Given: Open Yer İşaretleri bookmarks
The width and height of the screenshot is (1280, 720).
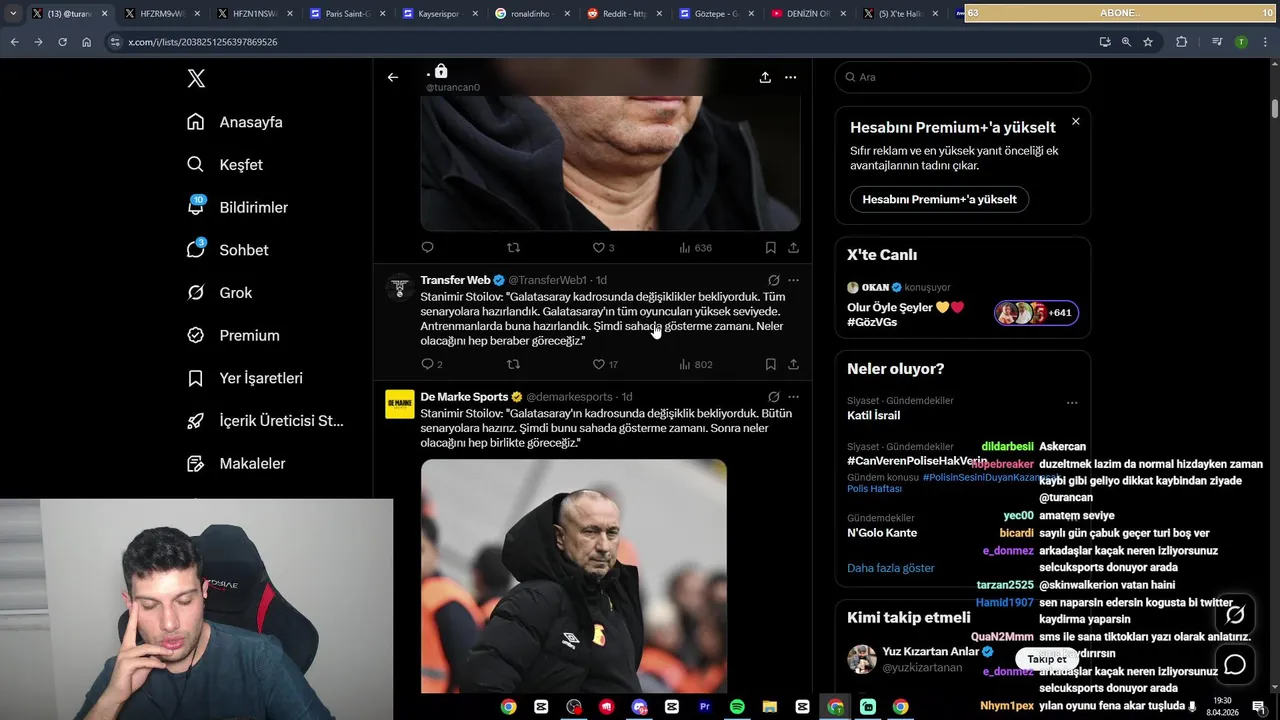Looking at the screenshot, I should (x=244, y=378).
